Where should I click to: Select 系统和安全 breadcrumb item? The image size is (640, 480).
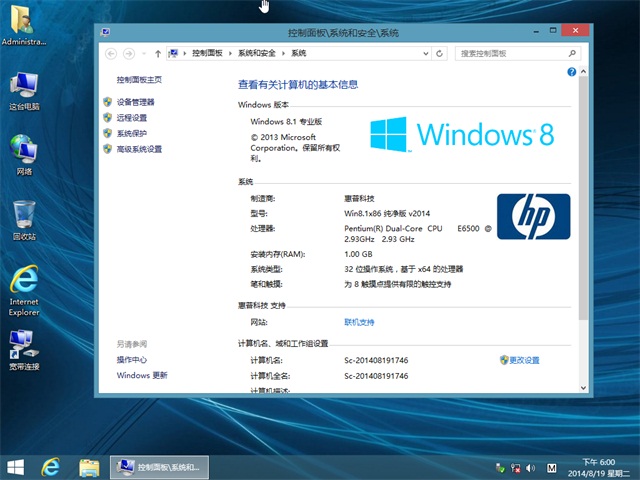tap(257, 53)
